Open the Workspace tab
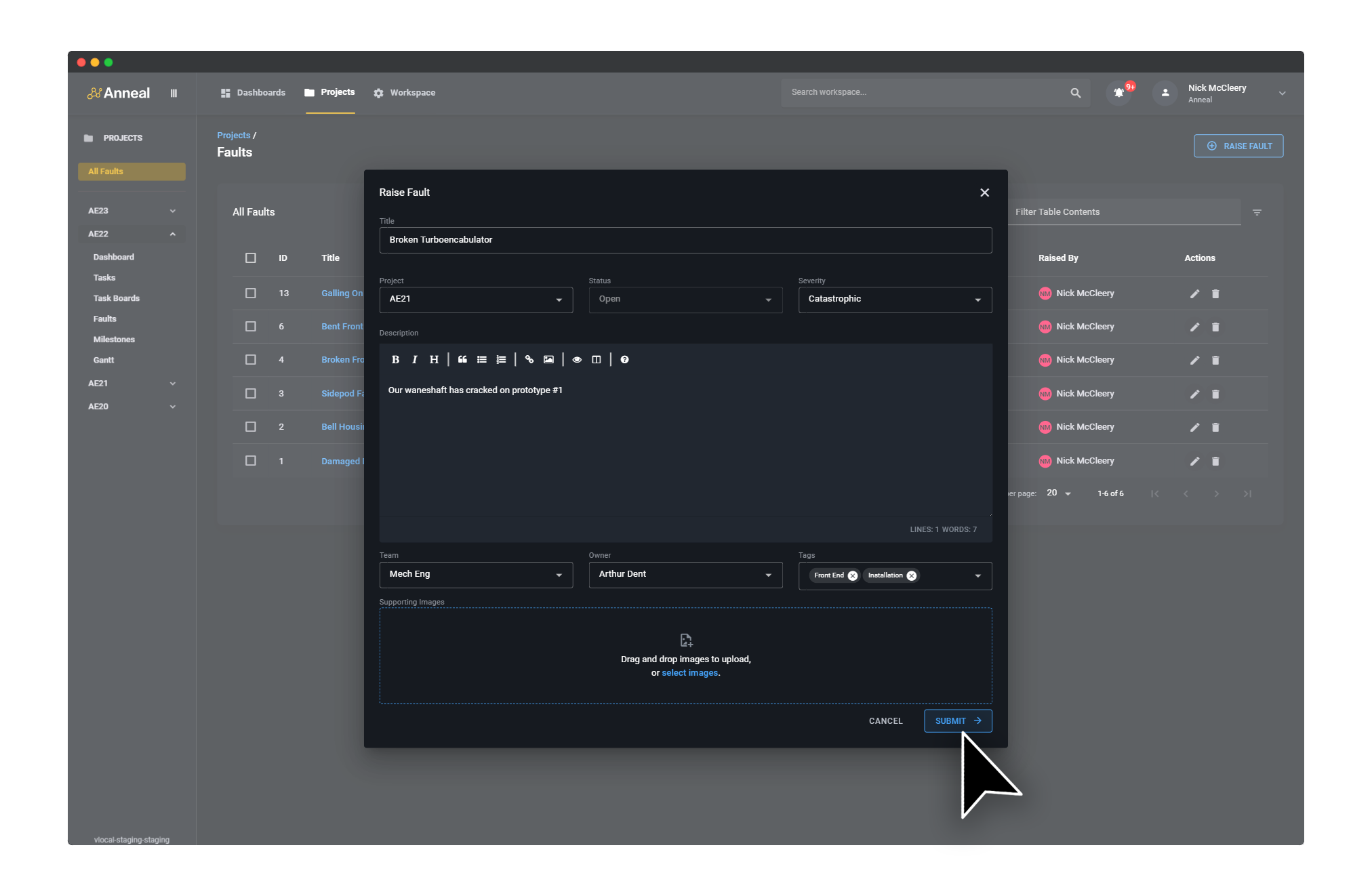Viewport: 1372px width, 896px height. coord(412,92)
